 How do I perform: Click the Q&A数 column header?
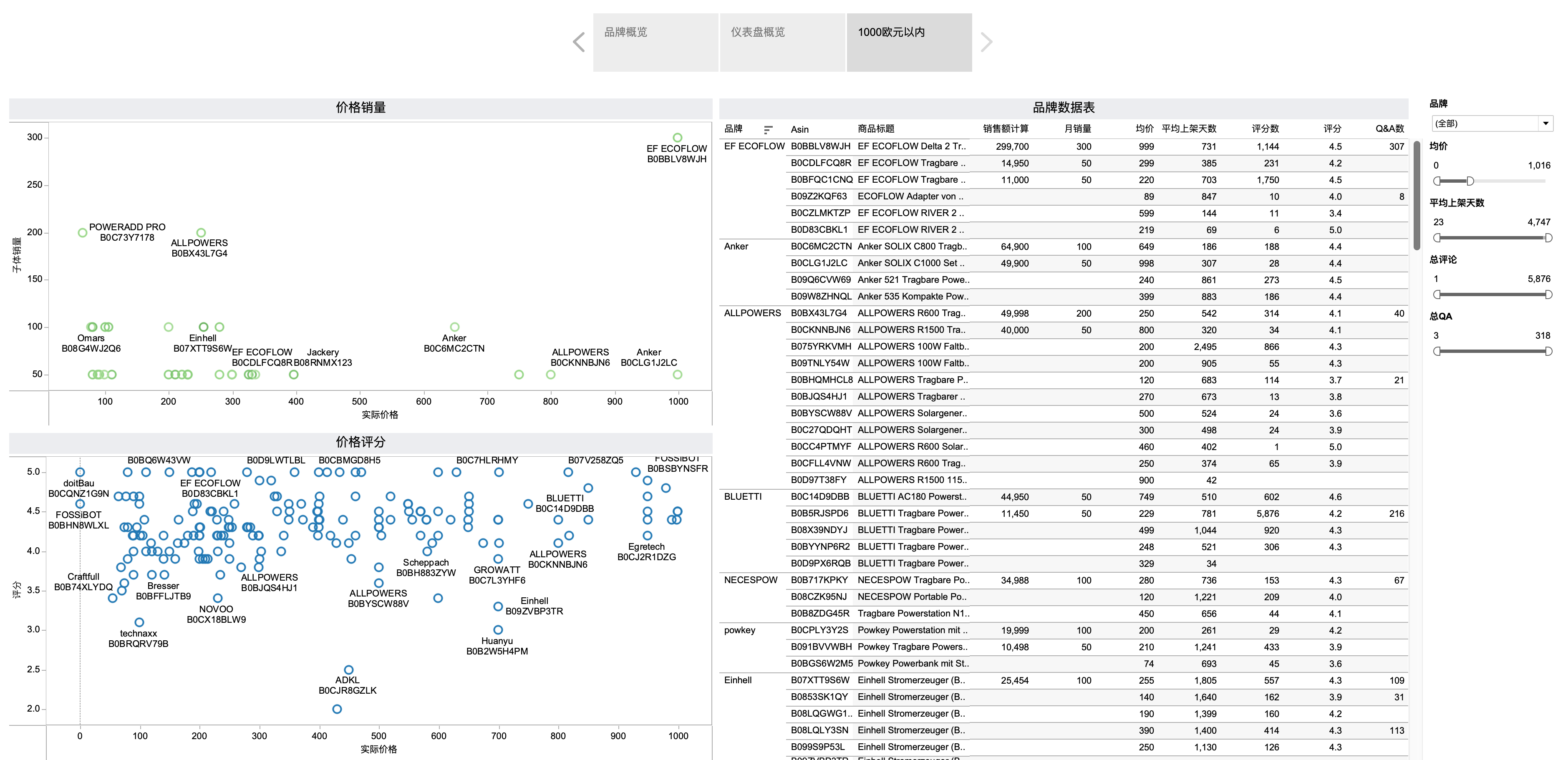[x=1390, y=128]
